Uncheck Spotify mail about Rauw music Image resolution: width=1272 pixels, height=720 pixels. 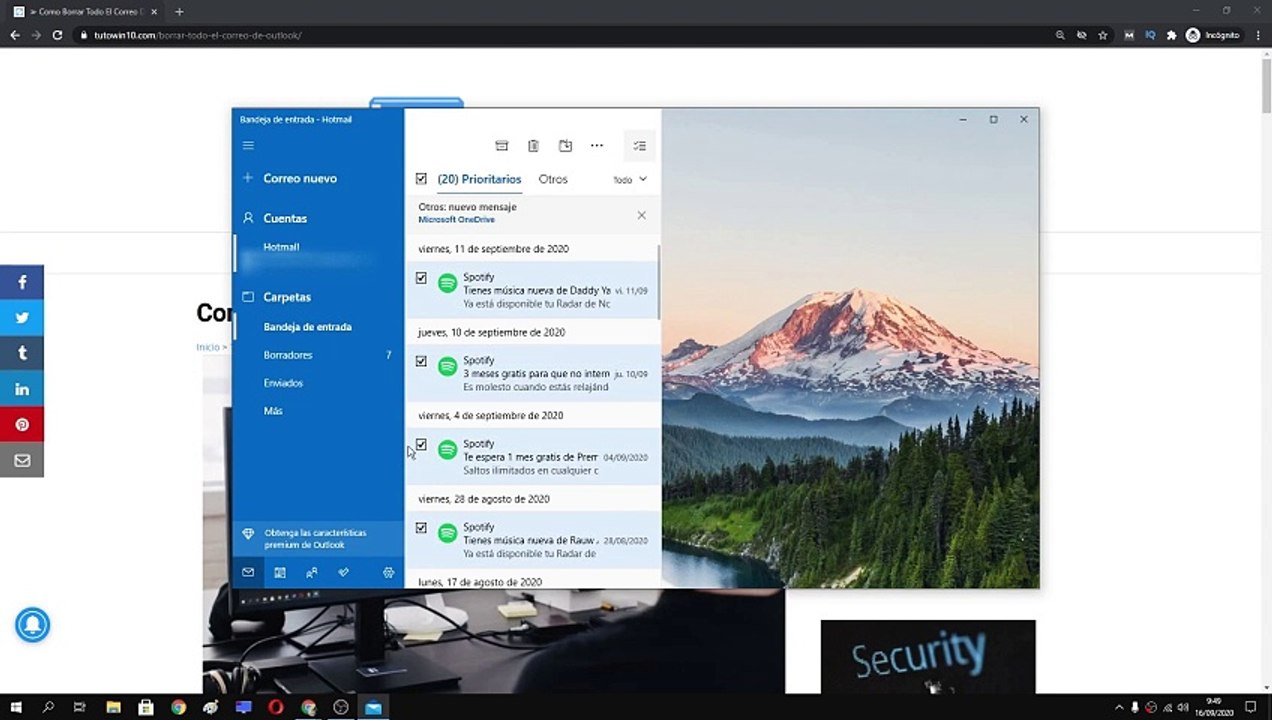(421, 527)
